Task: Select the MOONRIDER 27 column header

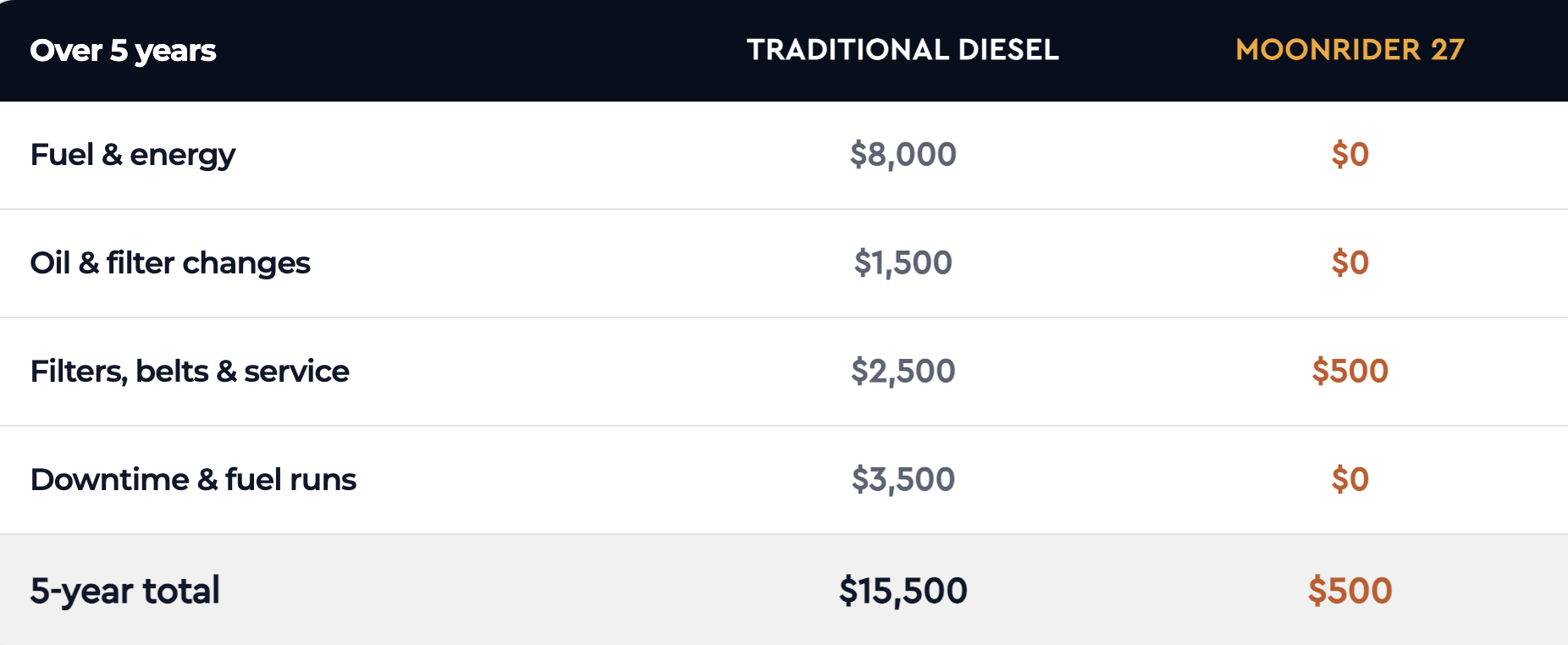Action: point(1350,50)
